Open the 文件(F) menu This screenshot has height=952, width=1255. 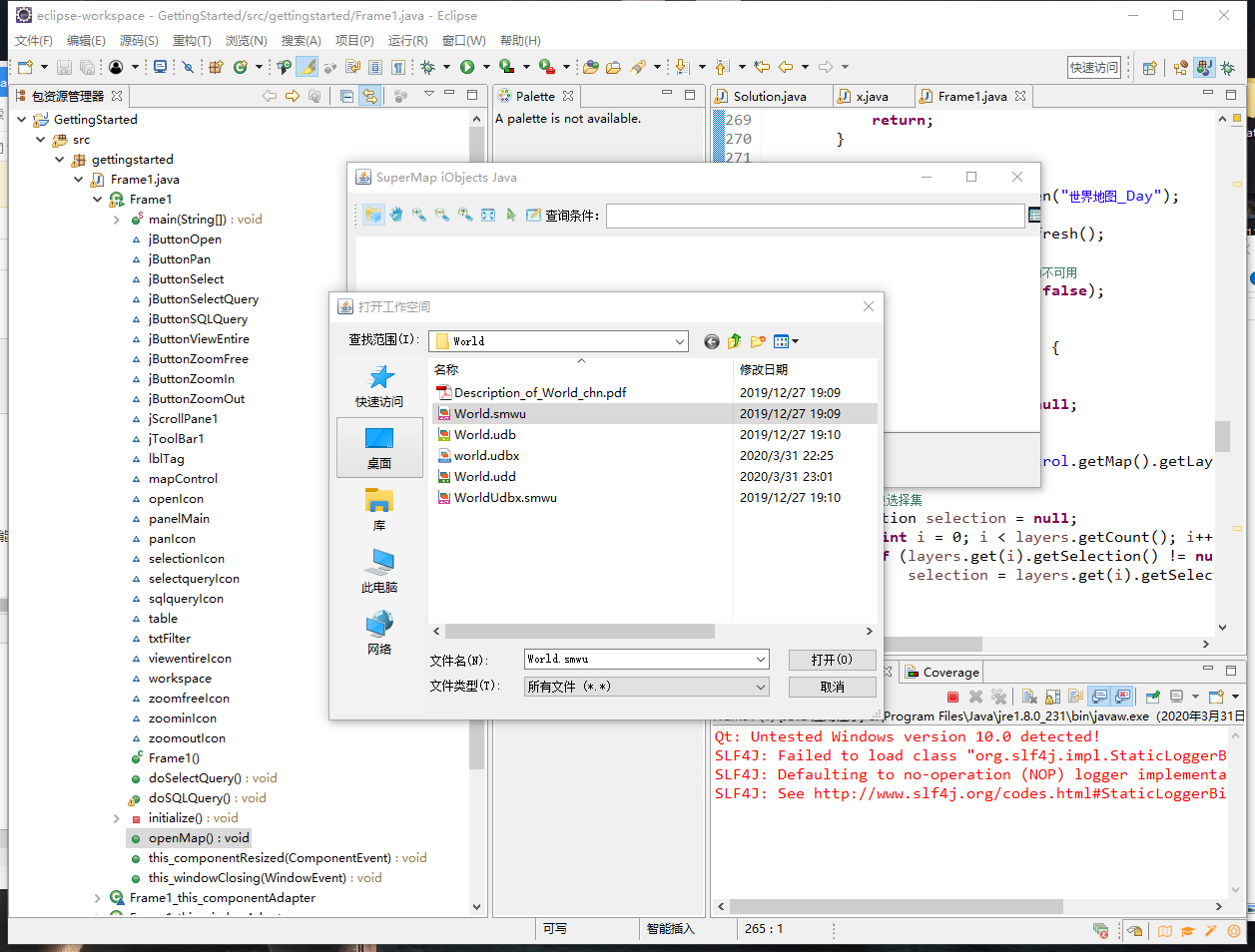coord(34,41)
